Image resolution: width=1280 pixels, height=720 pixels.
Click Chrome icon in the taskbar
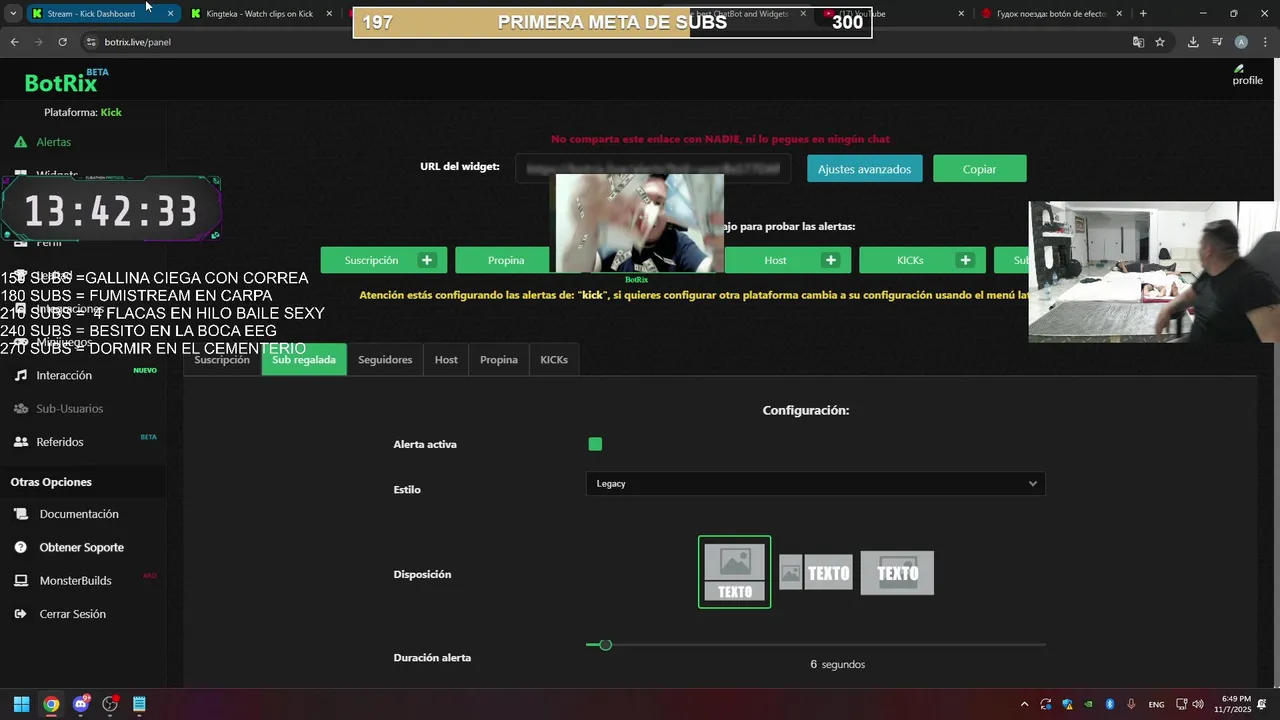point(51,704)
